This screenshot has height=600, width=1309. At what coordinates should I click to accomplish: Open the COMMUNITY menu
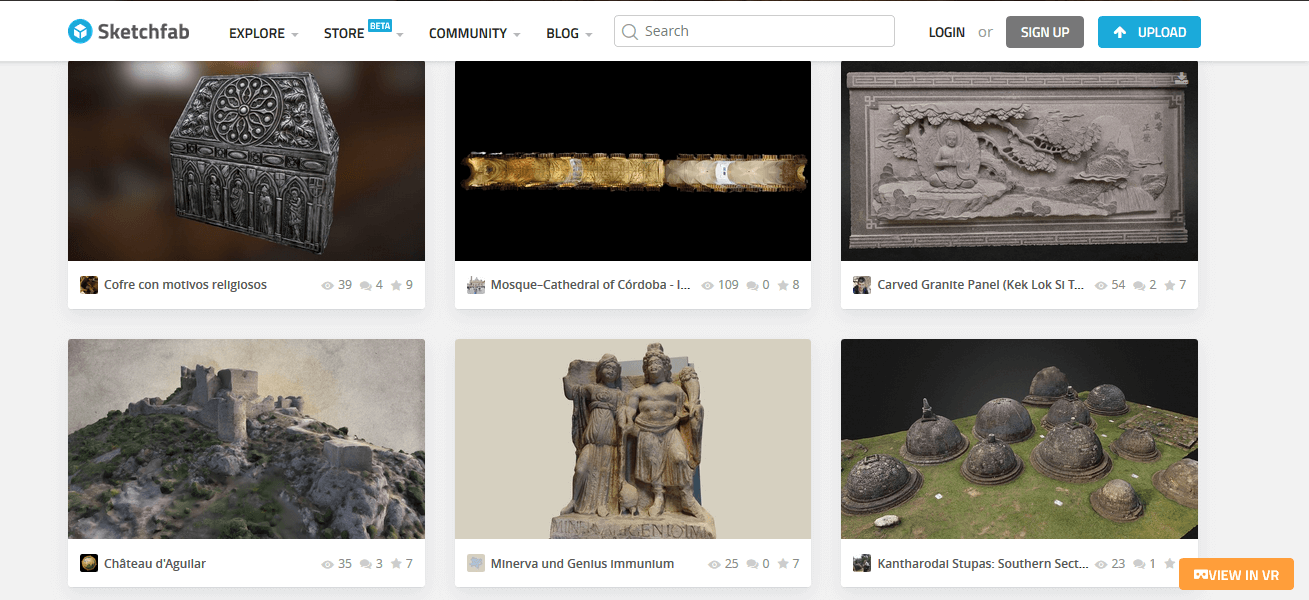[467, 33]
